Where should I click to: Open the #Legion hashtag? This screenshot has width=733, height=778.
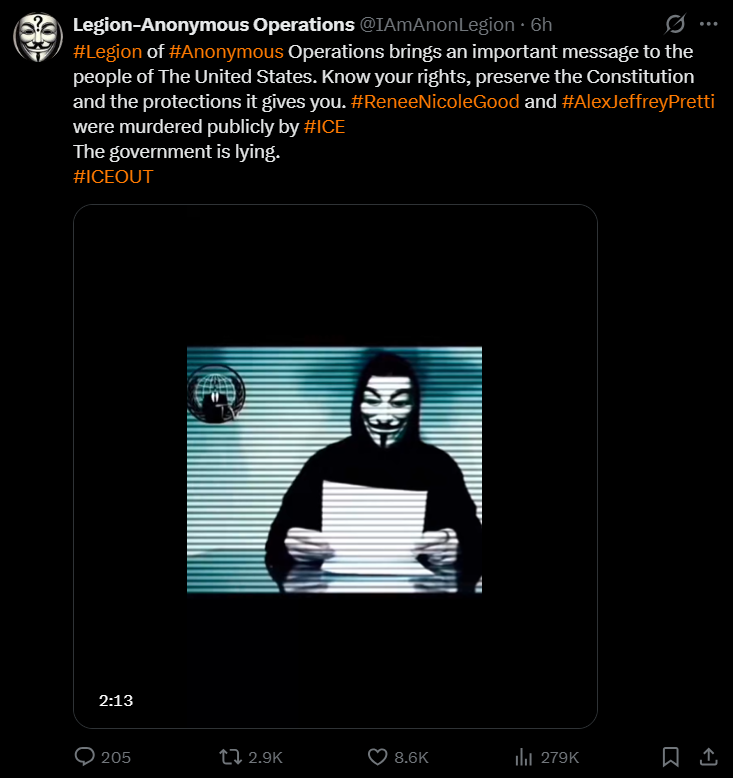108,52
